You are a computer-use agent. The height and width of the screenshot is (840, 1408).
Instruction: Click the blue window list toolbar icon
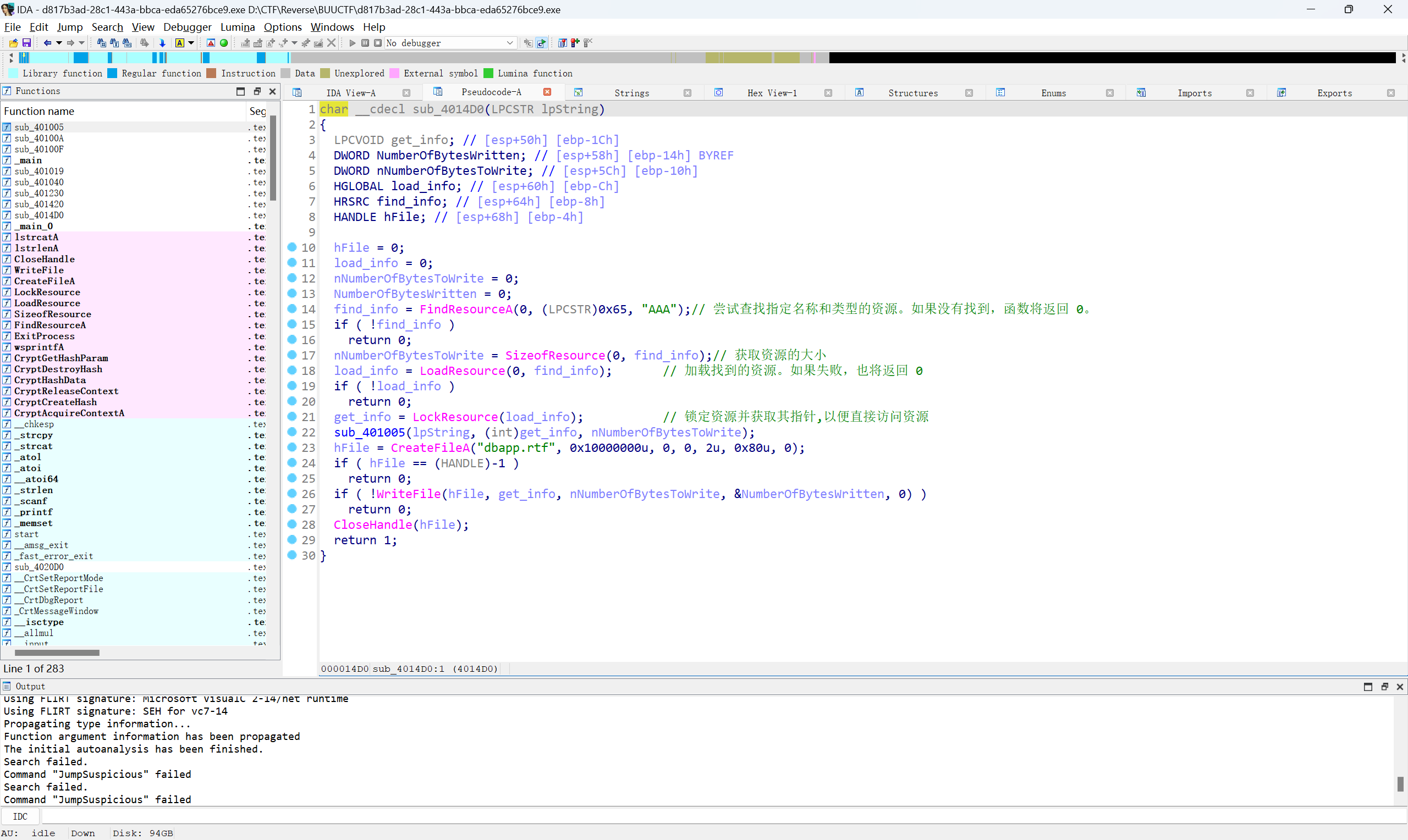coord(562,43)
